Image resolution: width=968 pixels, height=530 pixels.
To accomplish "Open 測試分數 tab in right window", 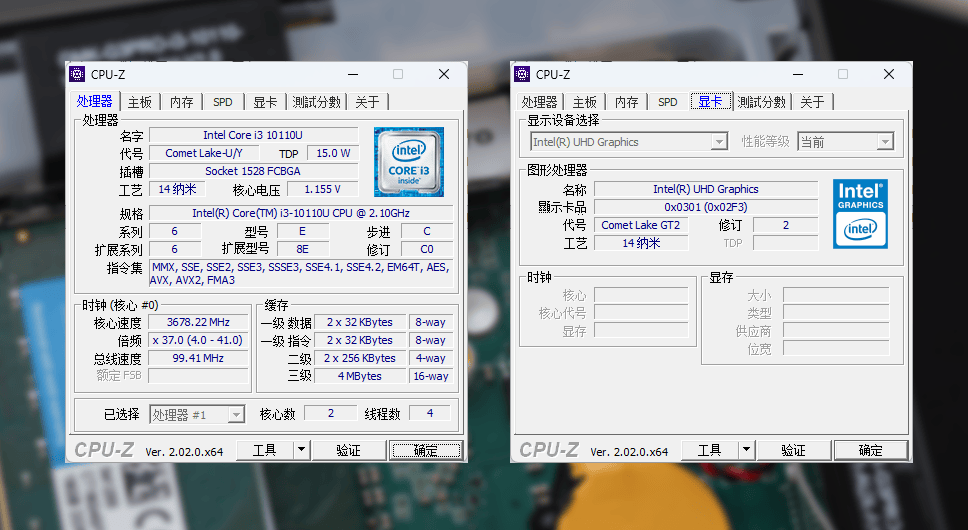I will pyautogui.click(x=762, y=102).
